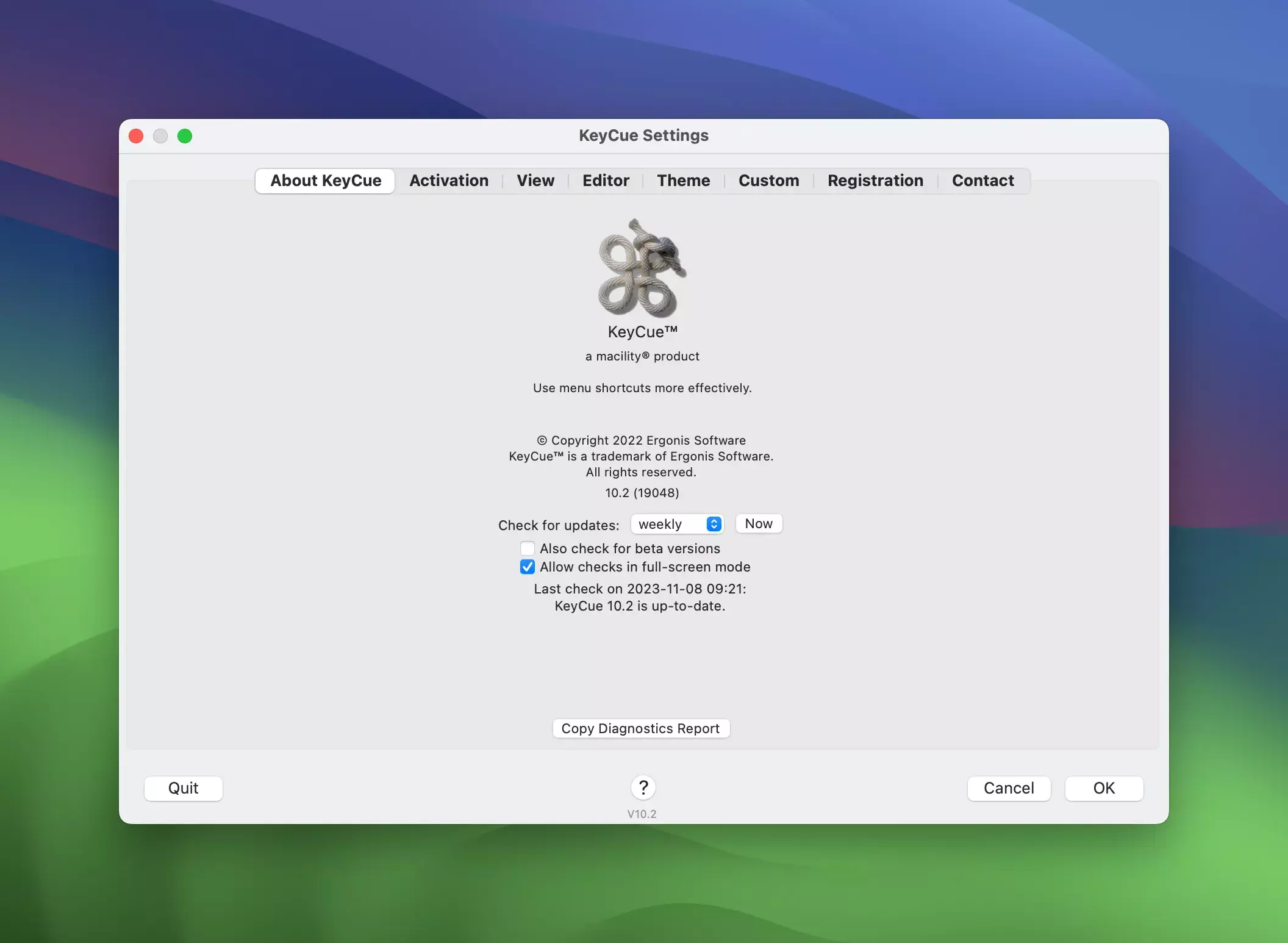Enable also check for beta versions
Screen dimensions: 1288x943
click(x=528, y=548)
